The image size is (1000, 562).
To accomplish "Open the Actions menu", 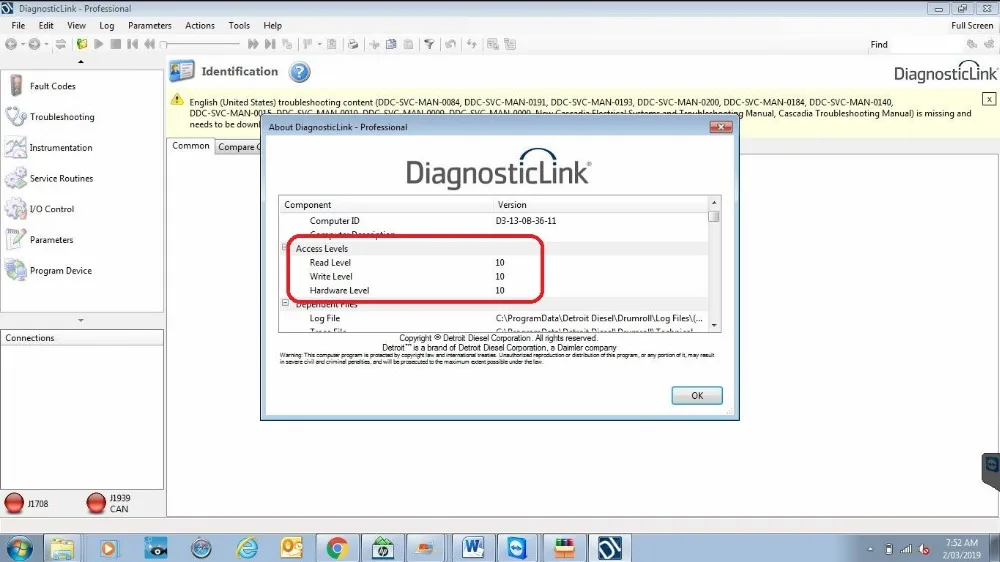I will pyautogui.click(x=200, y=26).
